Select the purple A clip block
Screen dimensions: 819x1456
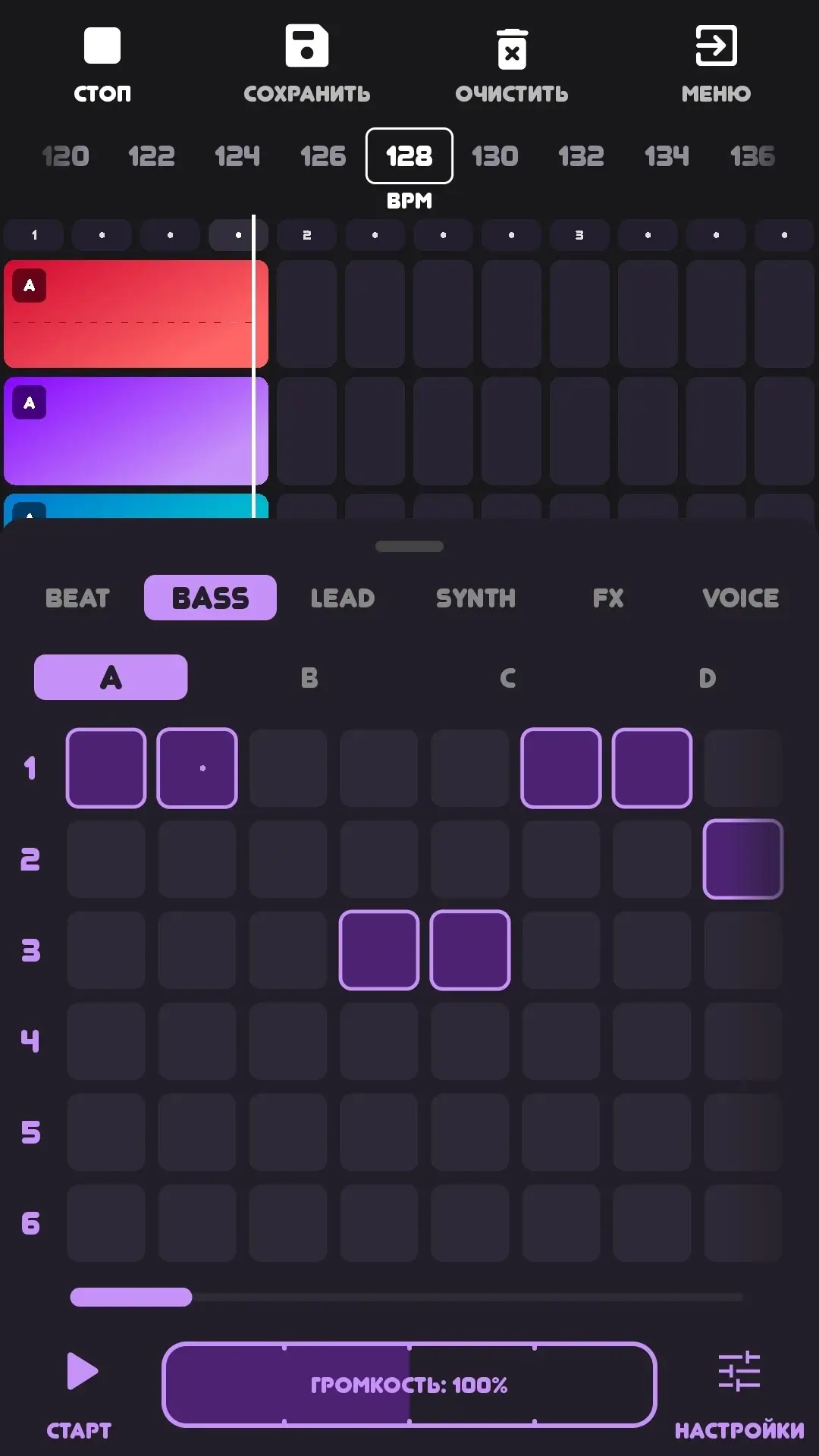click(x=136, y=431)
